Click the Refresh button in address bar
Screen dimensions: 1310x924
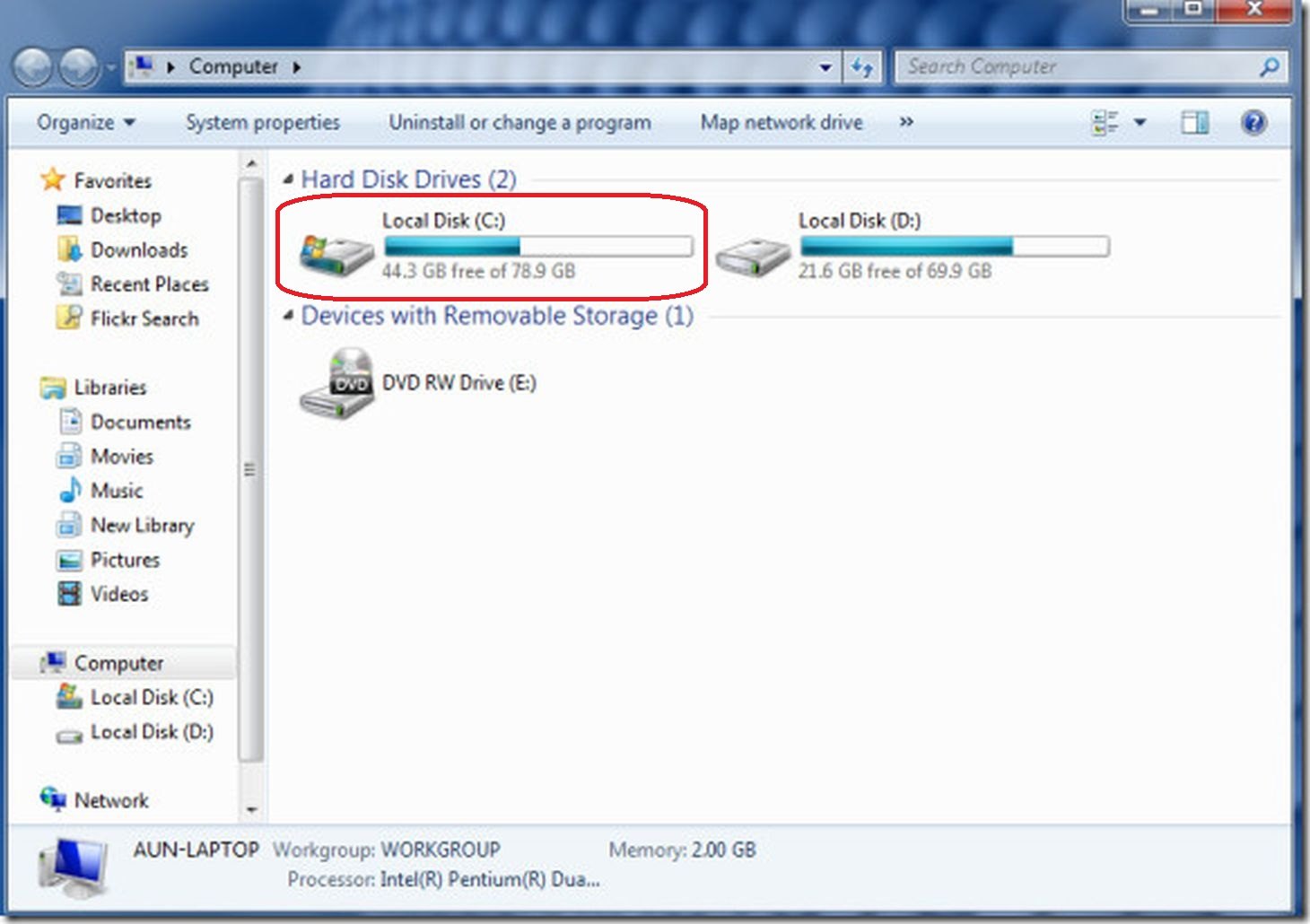pyautogui.click(x=862, y=67)
